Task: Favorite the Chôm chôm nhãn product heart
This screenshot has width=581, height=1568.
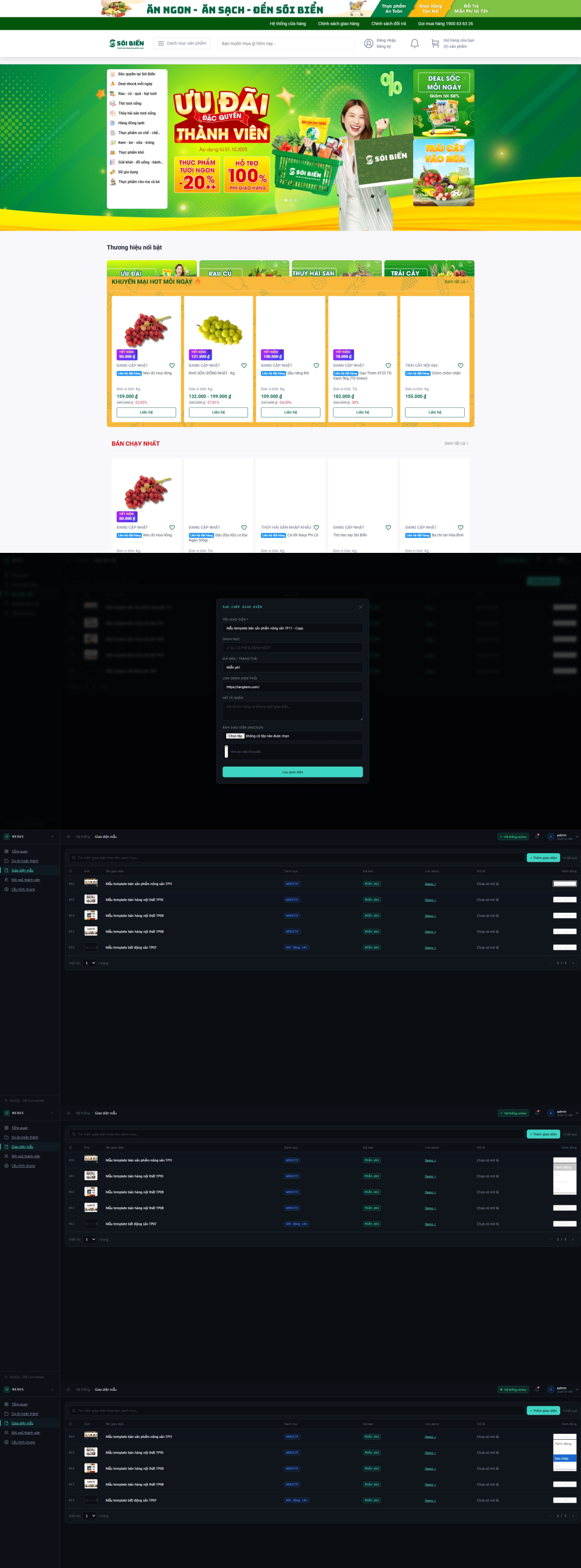Action: (x=460, y=366)
